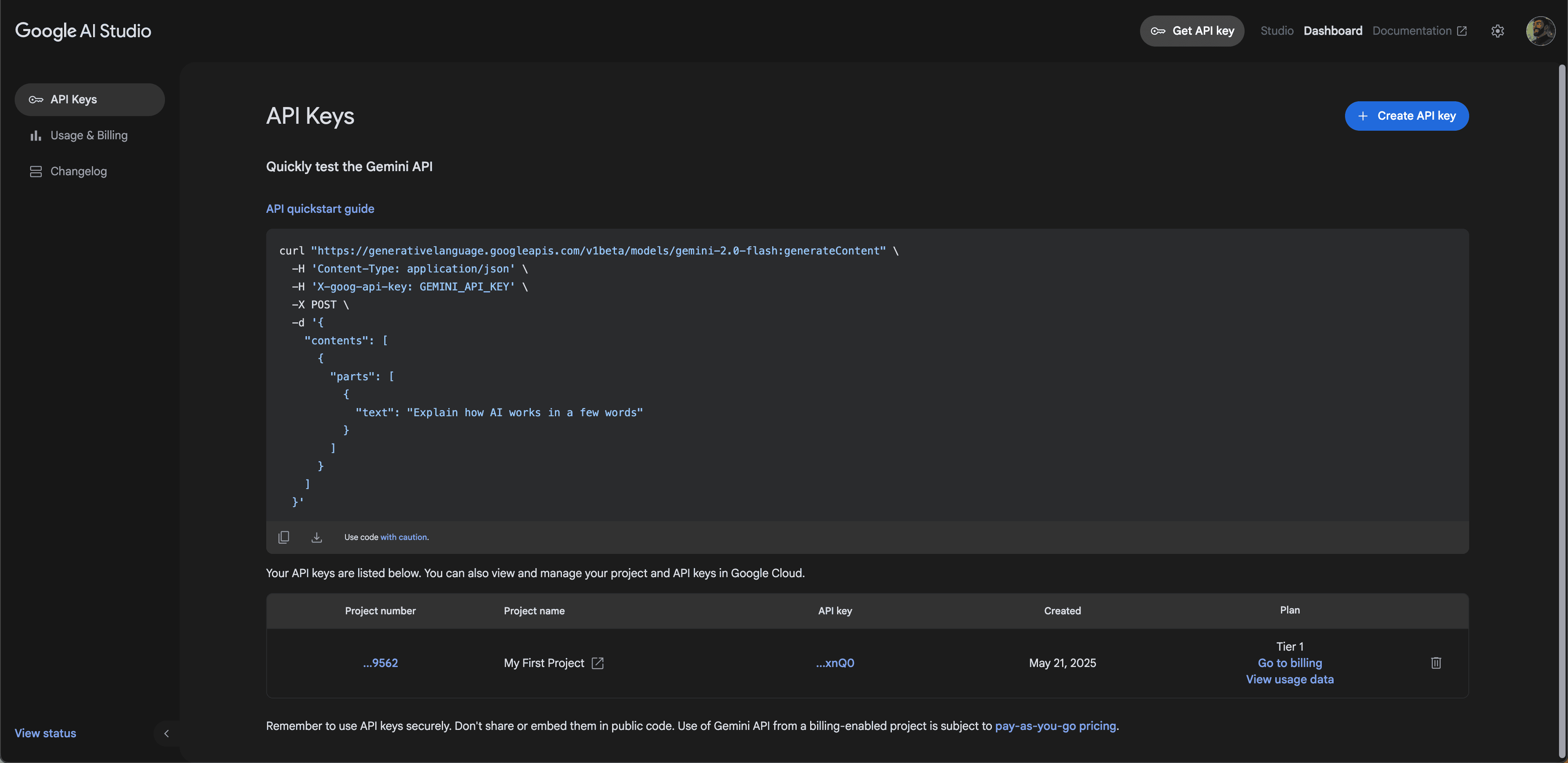Open the user profile avatar

coord(1540,31)
